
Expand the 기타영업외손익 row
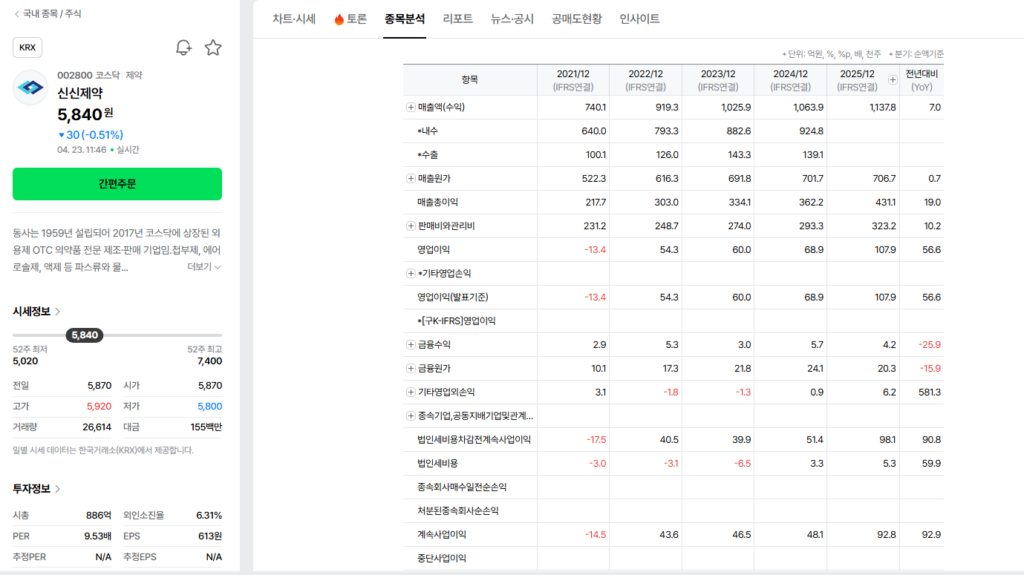410,392
